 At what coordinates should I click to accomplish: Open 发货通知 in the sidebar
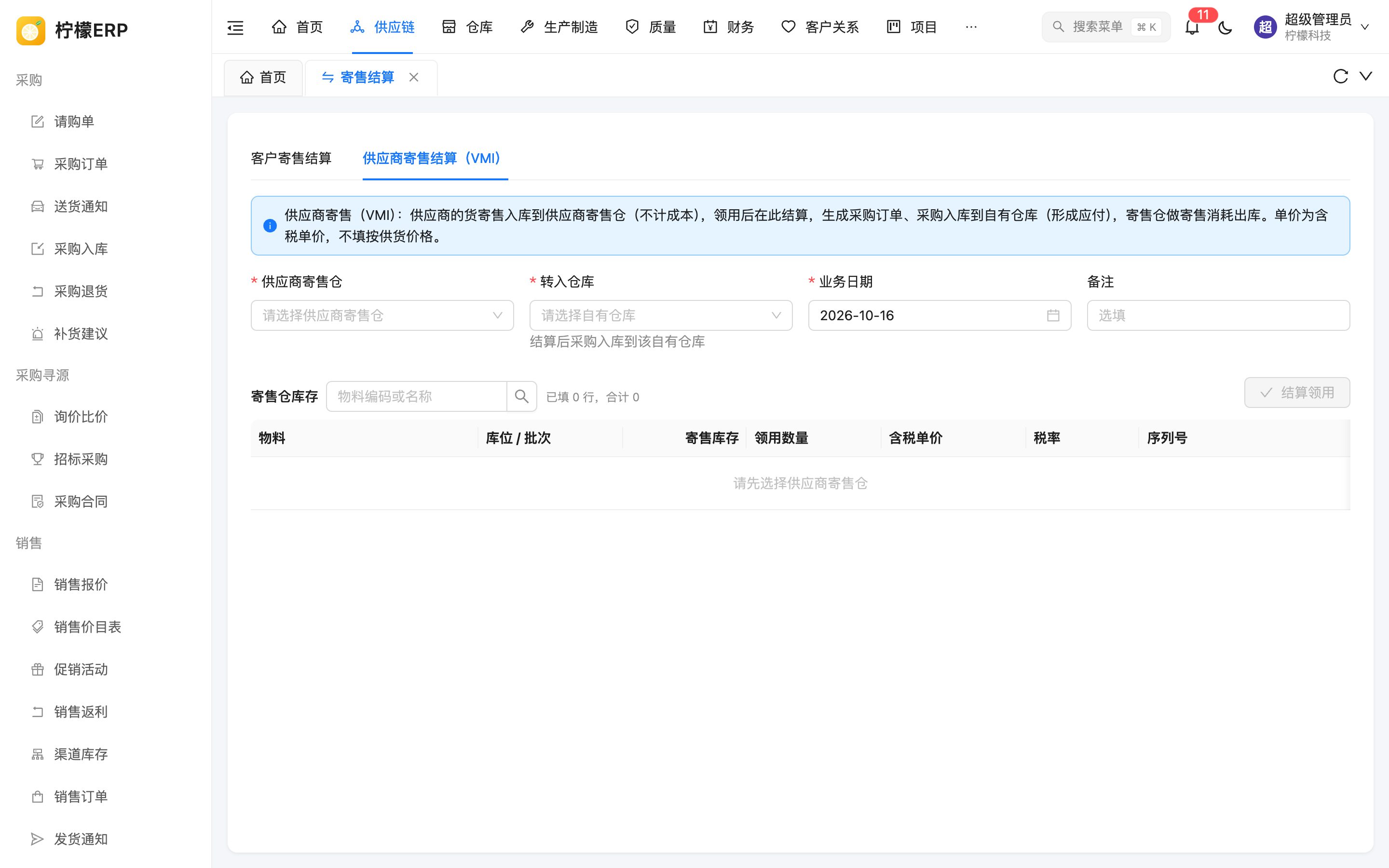pyautogui.click(x=106, y=839)
